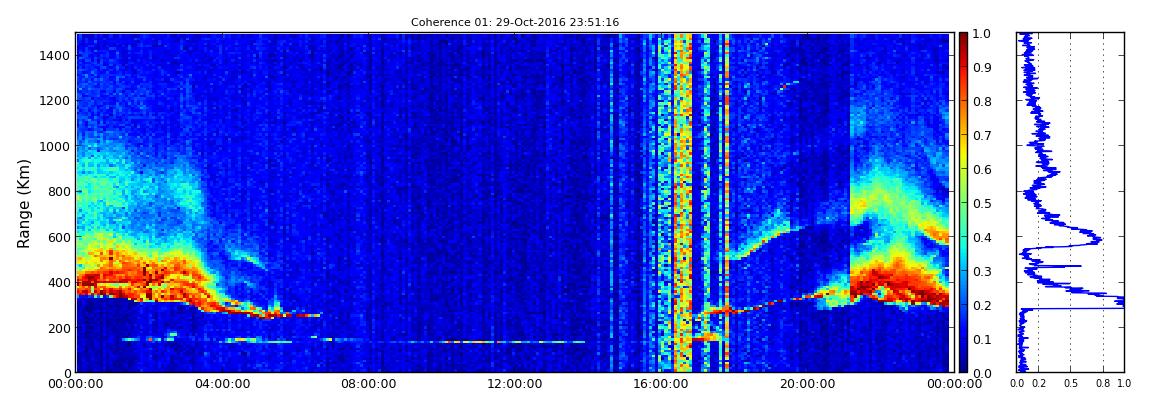Click the plot title 'Coherence 01: 29-Oct-2016 23:51:16'
Viewport: 1150px width, 407px height.
(x=515, y=22)
